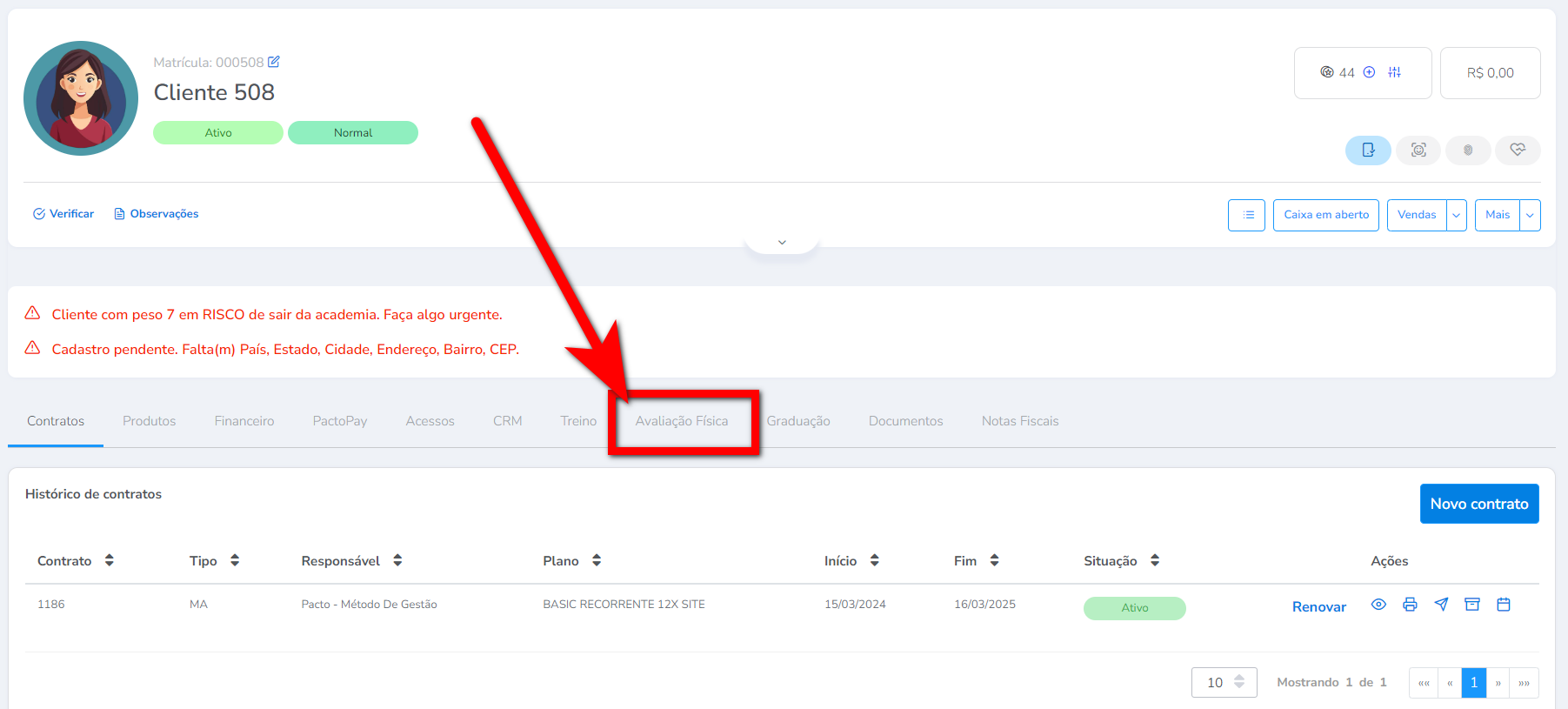Screen dimensions: 1568x709
Task: Click the facial recognition icon button
Action: [x=1418, y=150]
